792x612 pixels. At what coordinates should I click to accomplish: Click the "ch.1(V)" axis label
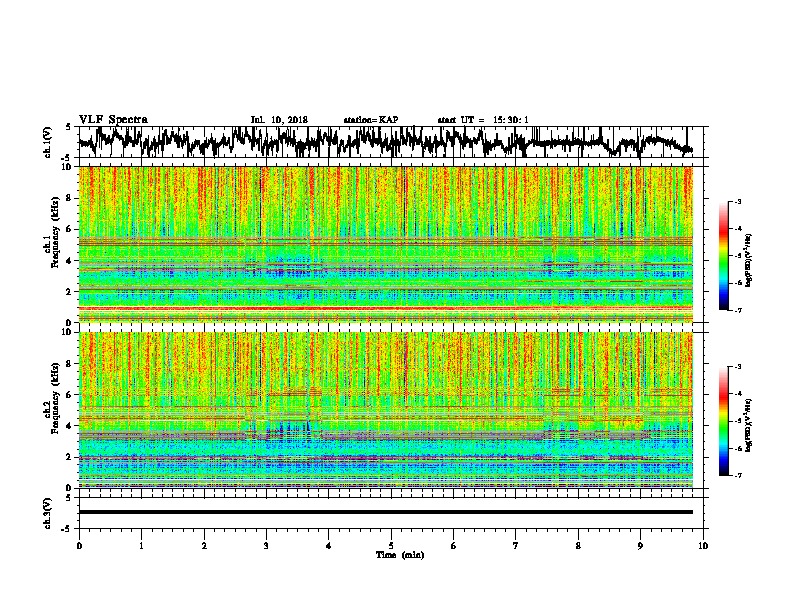48,142
